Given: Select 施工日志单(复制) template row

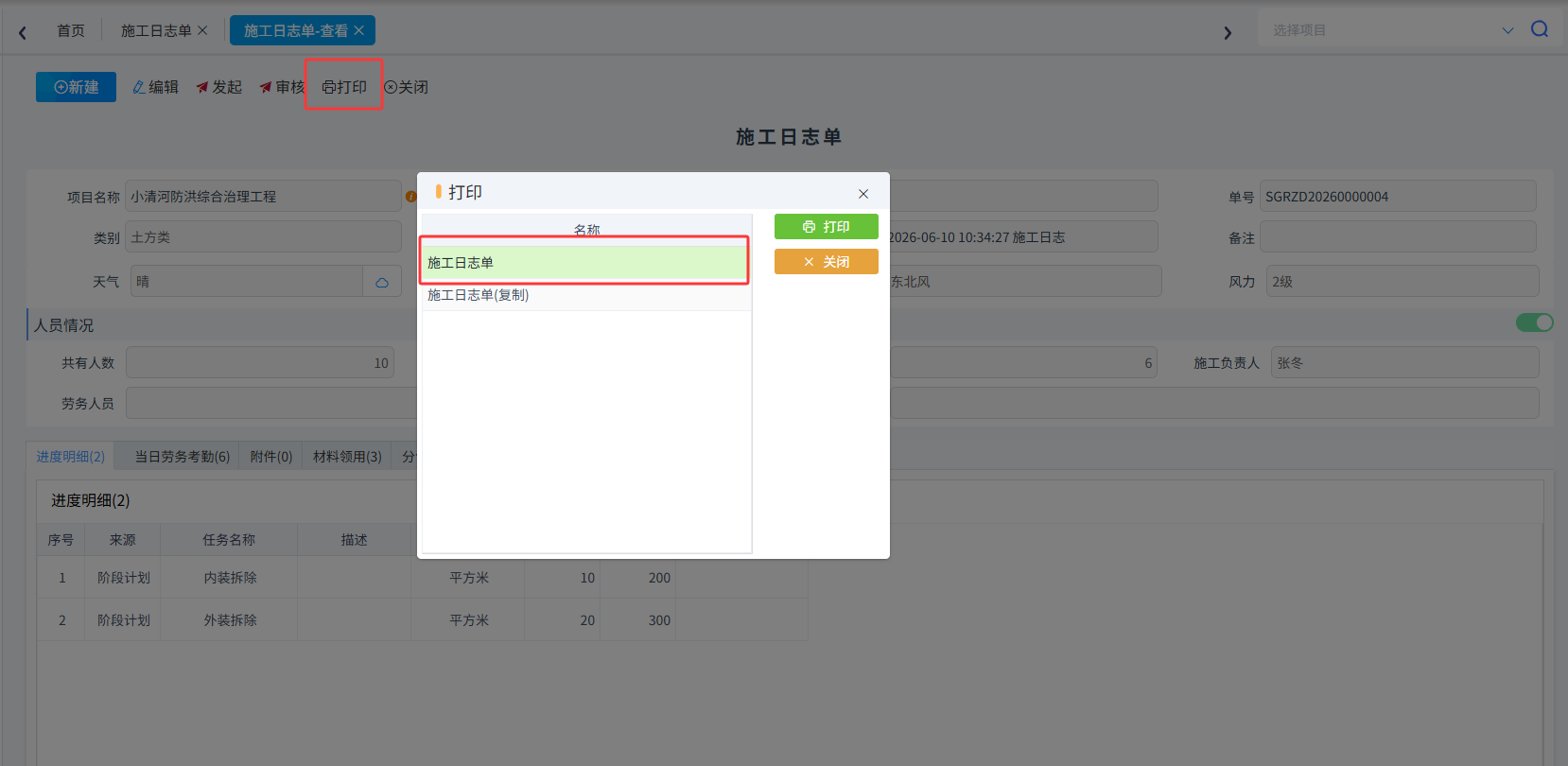Looking at the screenshot, I should pos(586,295).
